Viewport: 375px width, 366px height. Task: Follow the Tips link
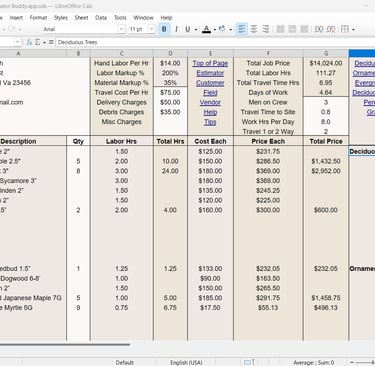coord(210,122)
